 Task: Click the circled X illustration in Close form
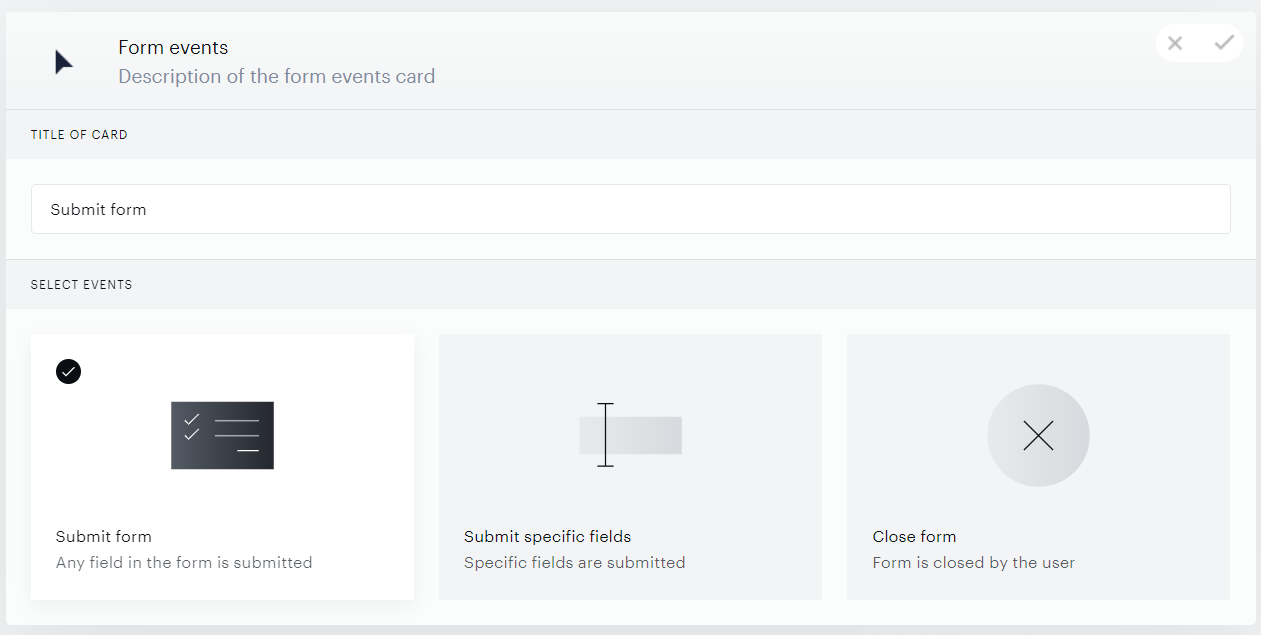pyautogui.click(x=1038, y=435)
